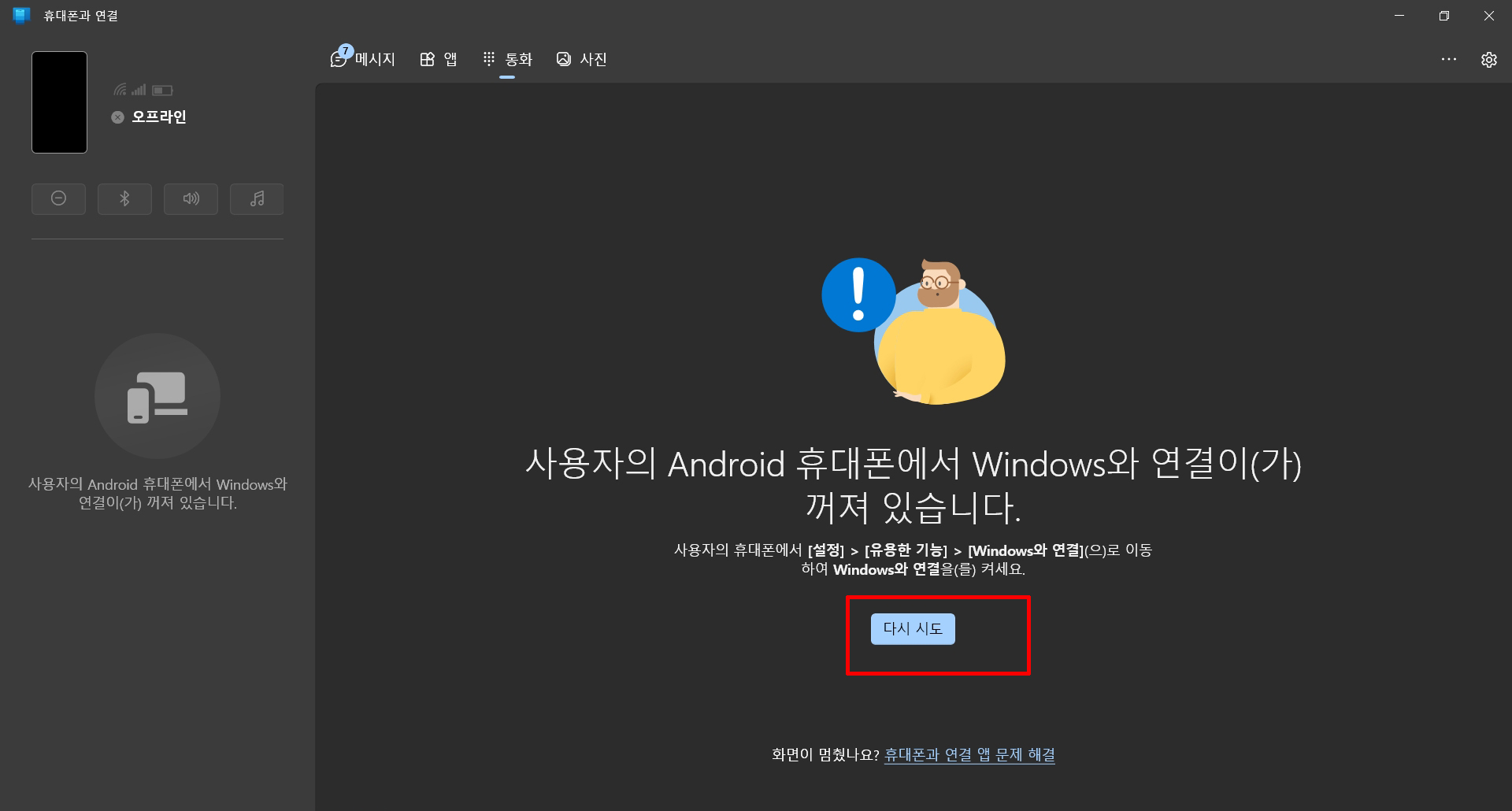
Task: Open the more options ellipsis menu
Action: coord(1449,59)
